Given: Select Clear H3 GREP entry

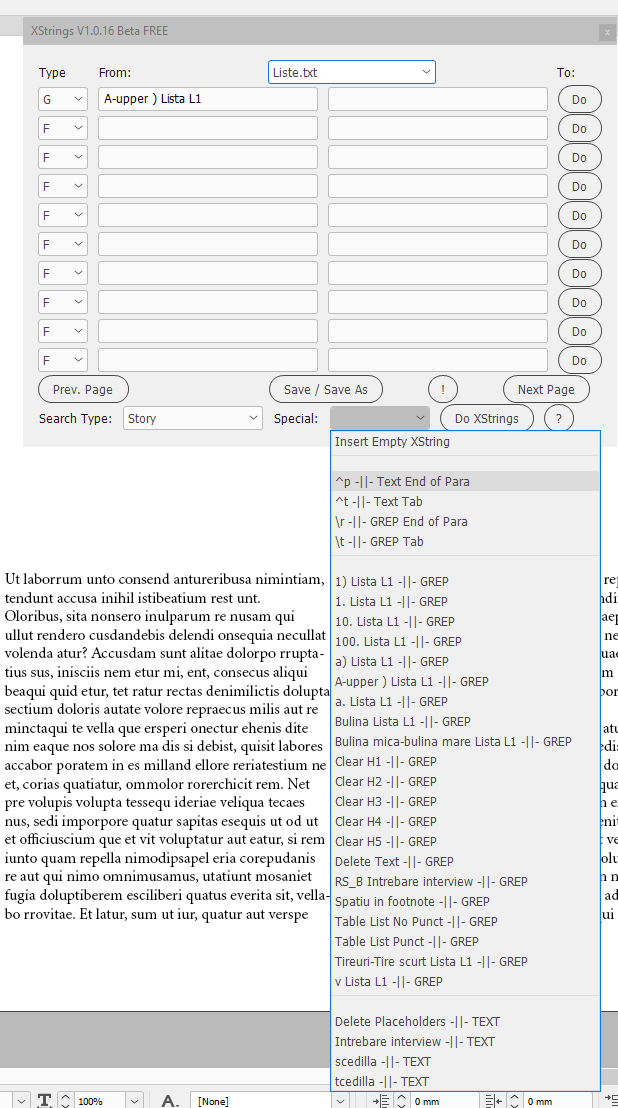Looking at the screenshot, I should coord(465,801).
